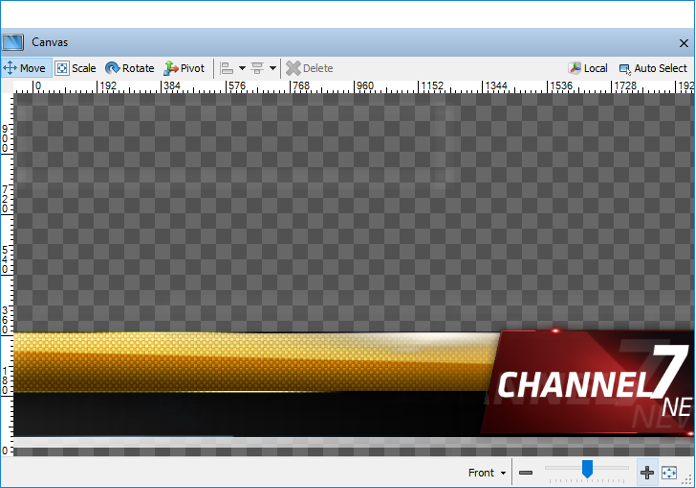
Task: Open the Front view dropdown
Action: (487, 473)
